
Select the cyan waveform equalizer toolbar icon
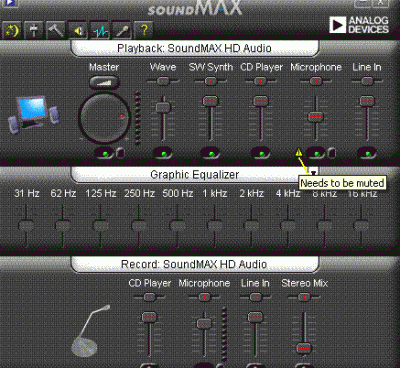click(x=100, y=31)
